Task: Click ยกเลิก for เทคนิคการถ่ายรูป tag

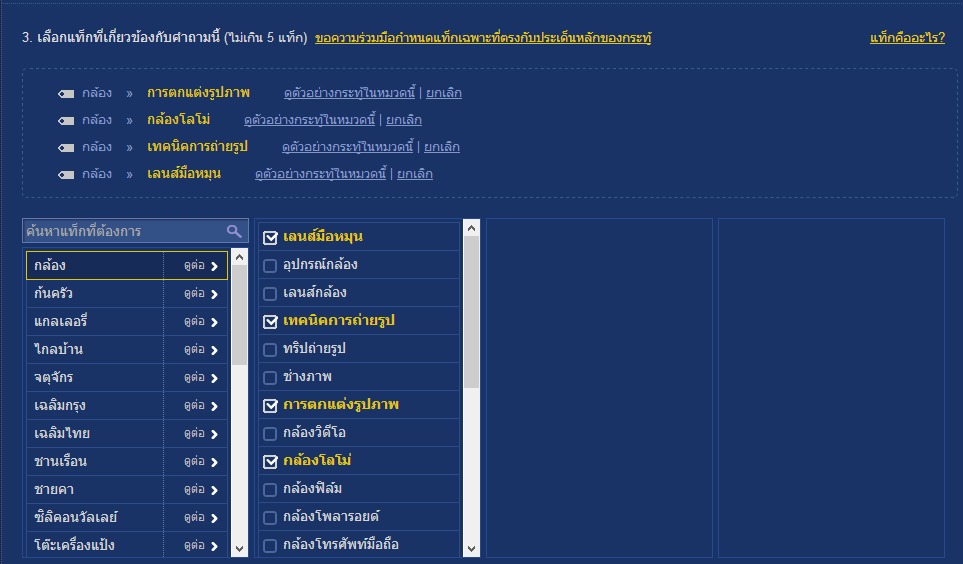Action: [x=442, y=147]
